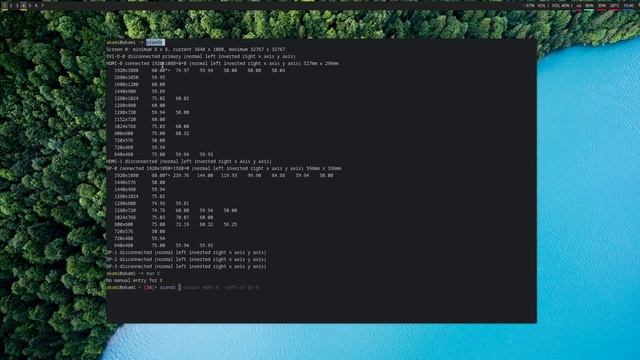Image resolution: width=640 pixels, height=360 pixels.
Task: Switch to workspace 7 in top bar
Action: click(x=42, y=5)
